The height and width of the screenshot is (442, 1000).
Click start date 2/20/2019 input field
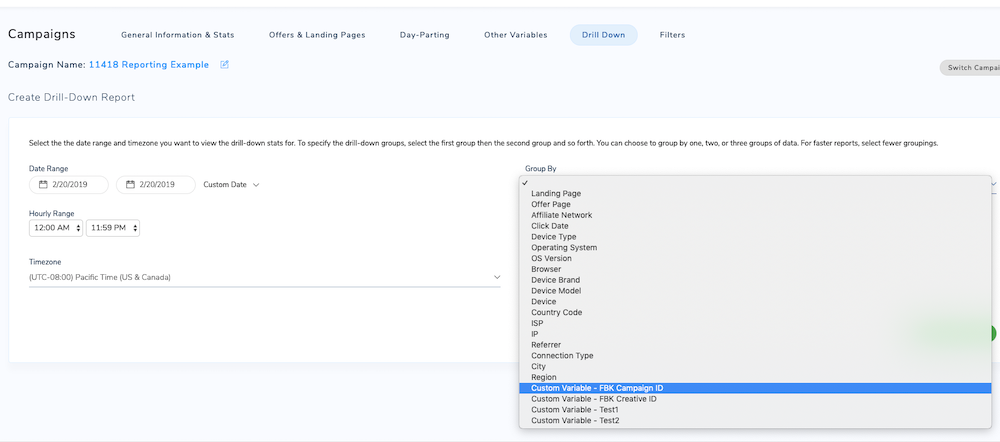tap(69, 184)
